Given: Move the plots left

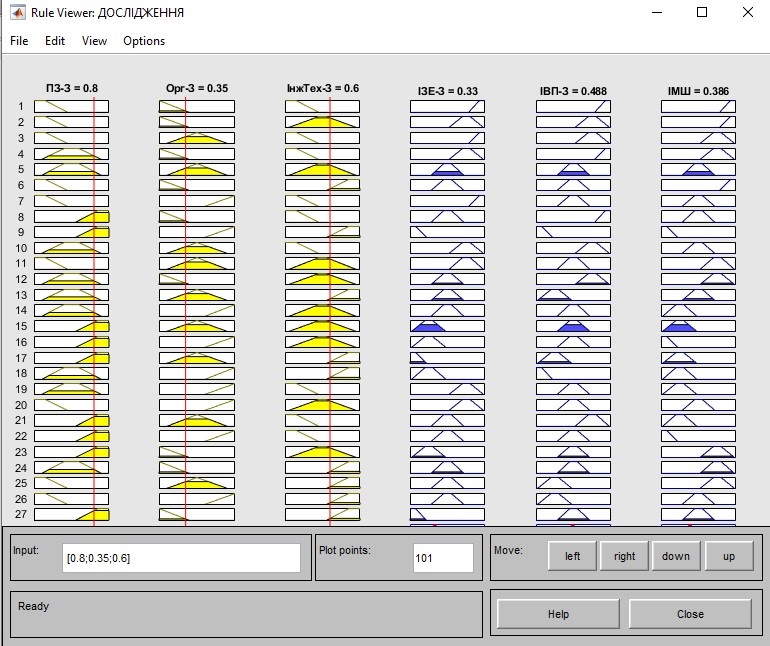Looking at the screenshot, I should [x=572, y=556].
